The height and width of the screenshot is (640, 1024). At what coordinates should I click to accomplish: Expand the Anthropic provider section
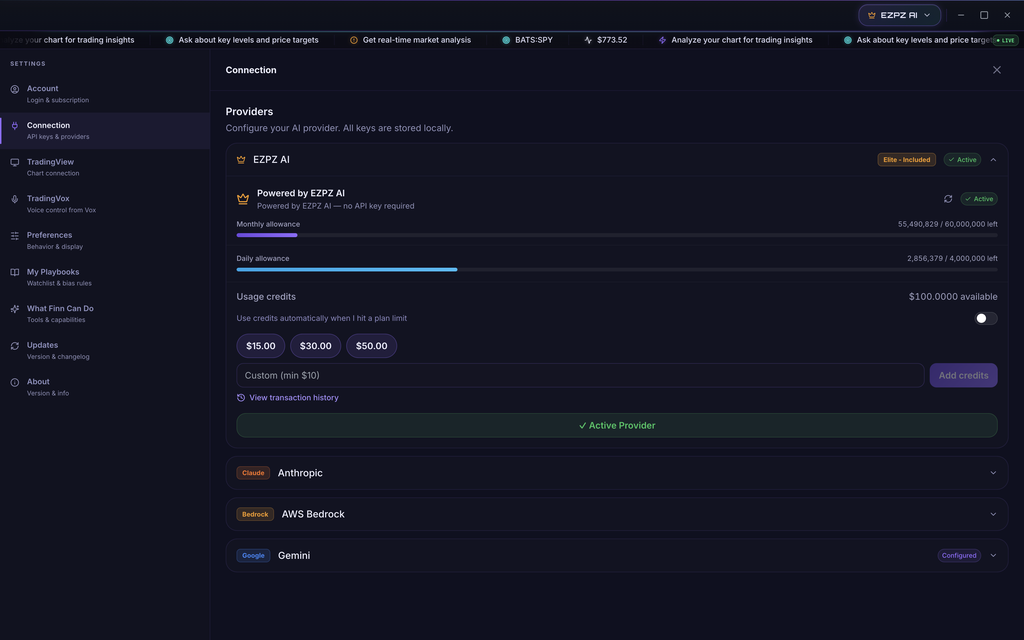click(x=993, y=473)
